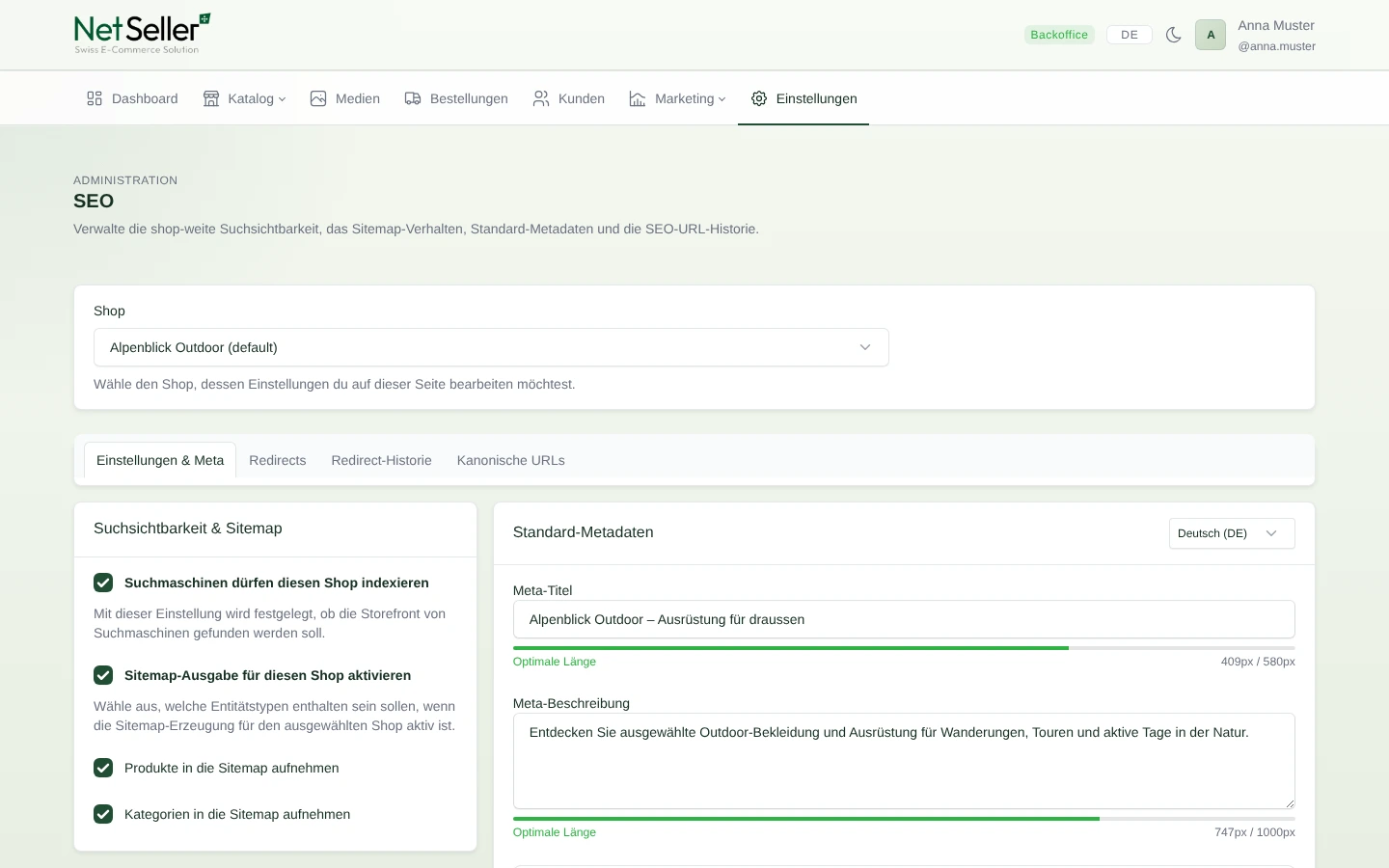Screen dimensions: 1389x868
Task: Click the DE language button
Action: point(1130,35)
